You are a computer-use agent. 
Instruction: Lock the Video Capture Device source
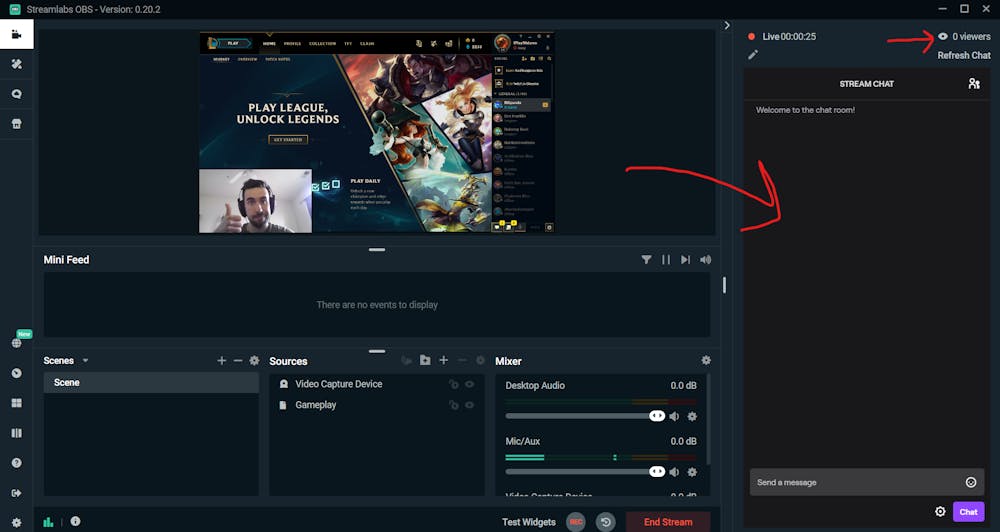453,384
